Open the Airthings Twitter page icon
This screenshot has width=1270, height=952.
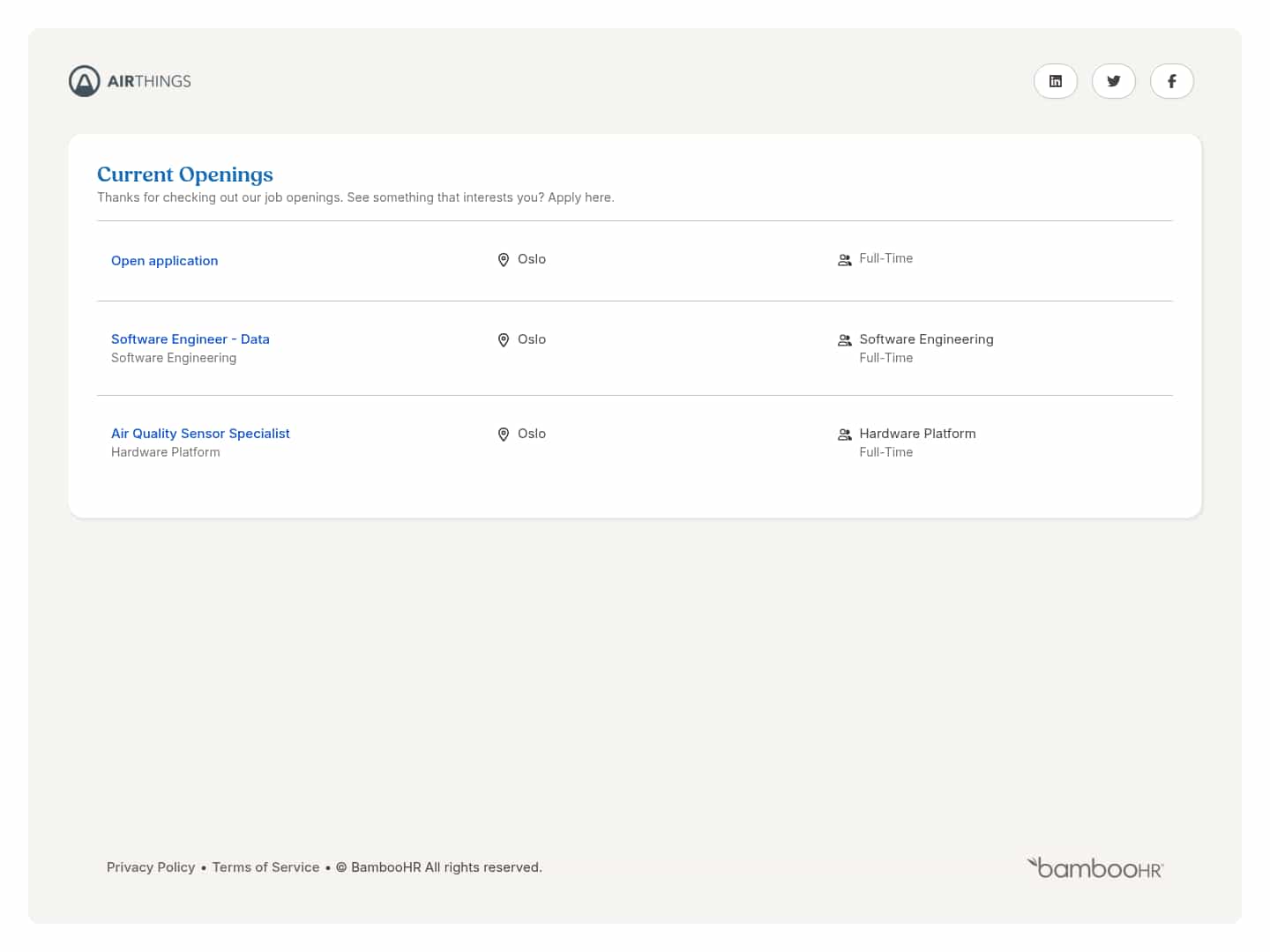click(1114, 81)
